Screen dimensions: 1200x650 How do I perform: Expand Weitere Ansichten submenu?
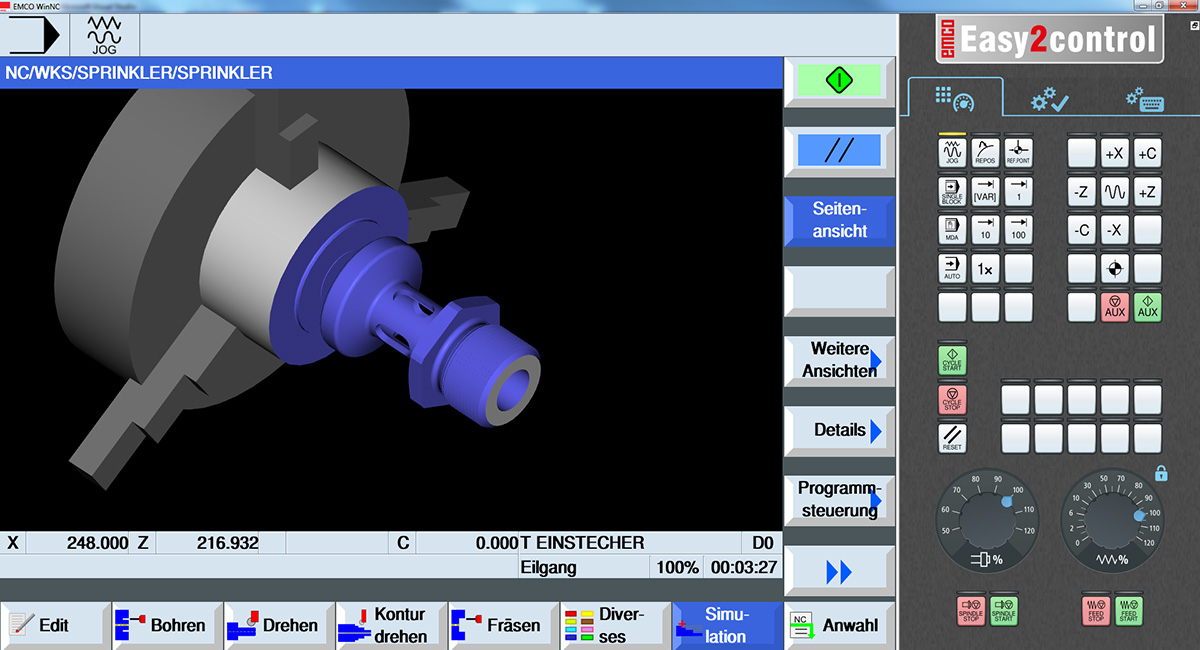tap(839, 360)
